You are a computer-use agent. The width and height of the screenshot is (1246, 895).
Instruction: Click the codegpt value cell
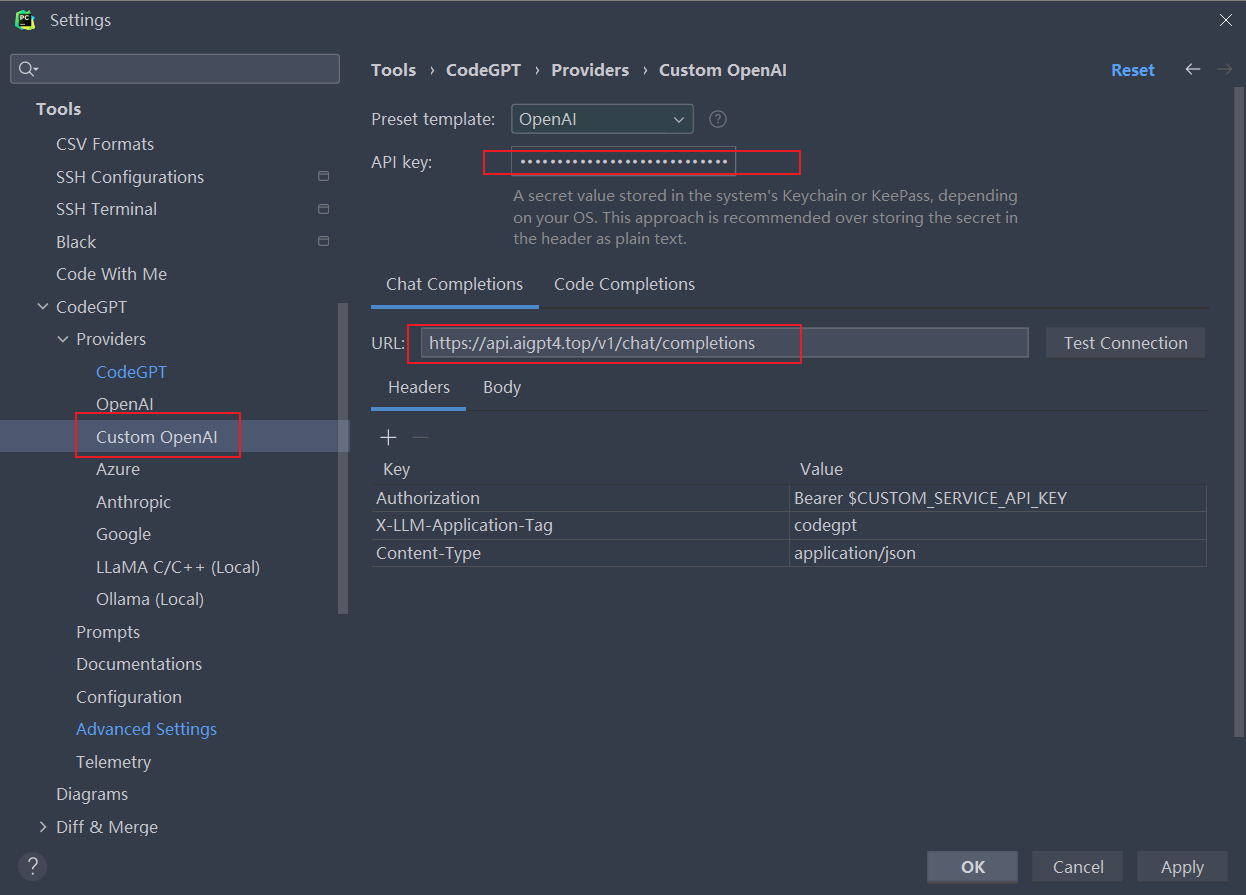[x=998, y=525]
